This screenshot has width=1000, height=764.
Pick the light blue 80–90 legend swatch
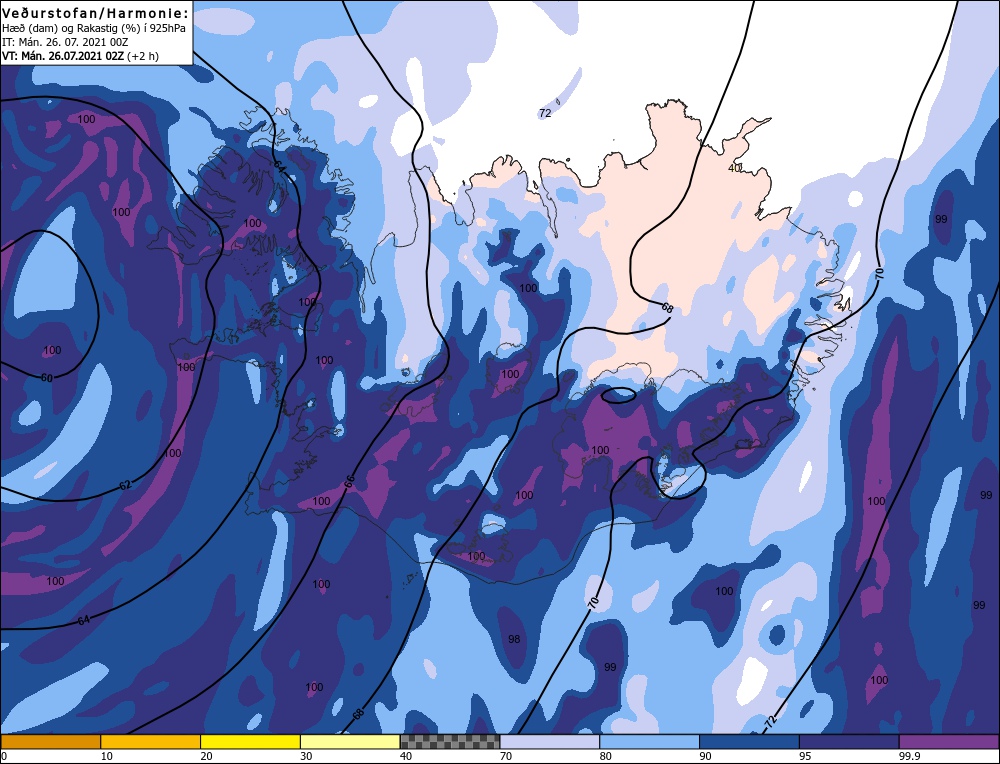tap(649, 742)
